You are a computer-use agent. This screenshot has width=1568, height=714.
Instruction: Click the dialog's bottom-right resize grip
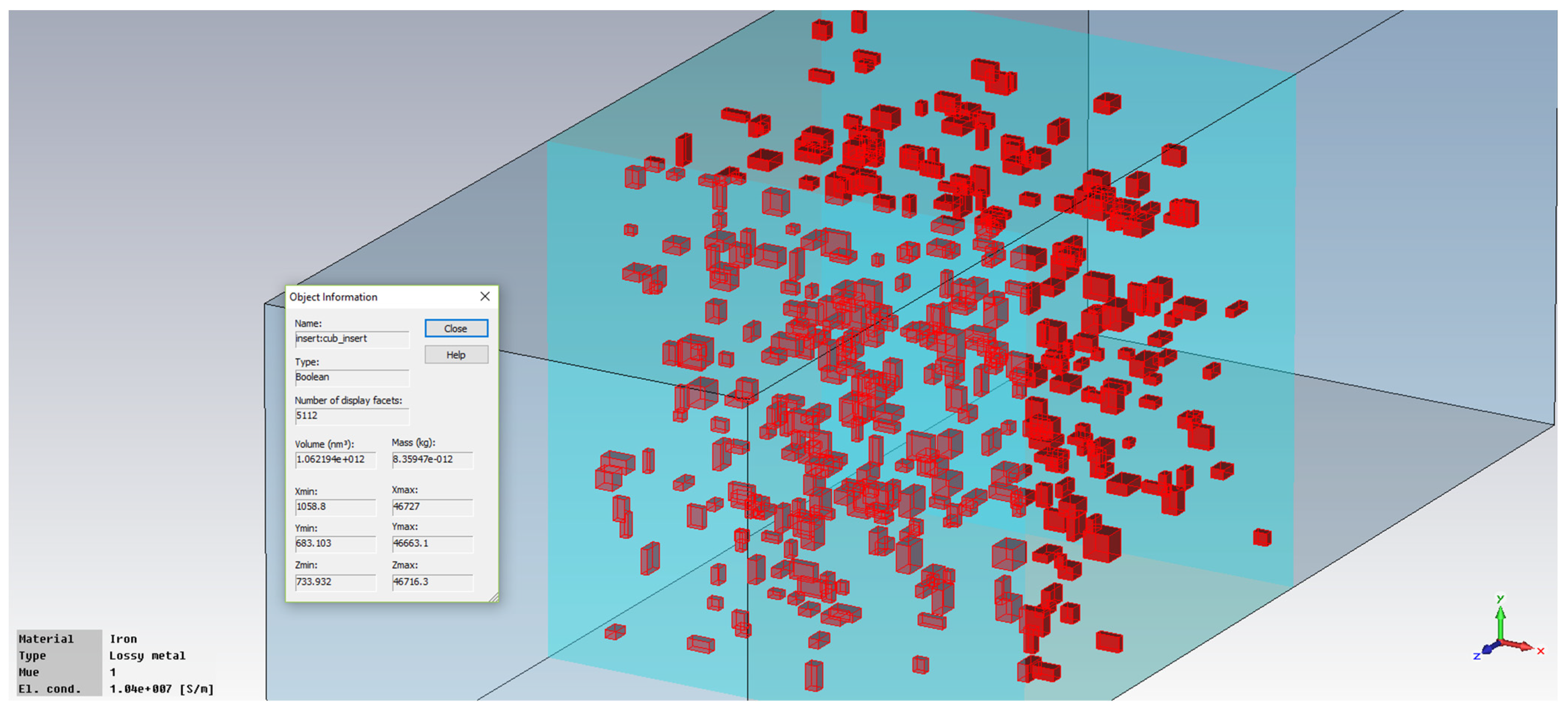[494, 598]
